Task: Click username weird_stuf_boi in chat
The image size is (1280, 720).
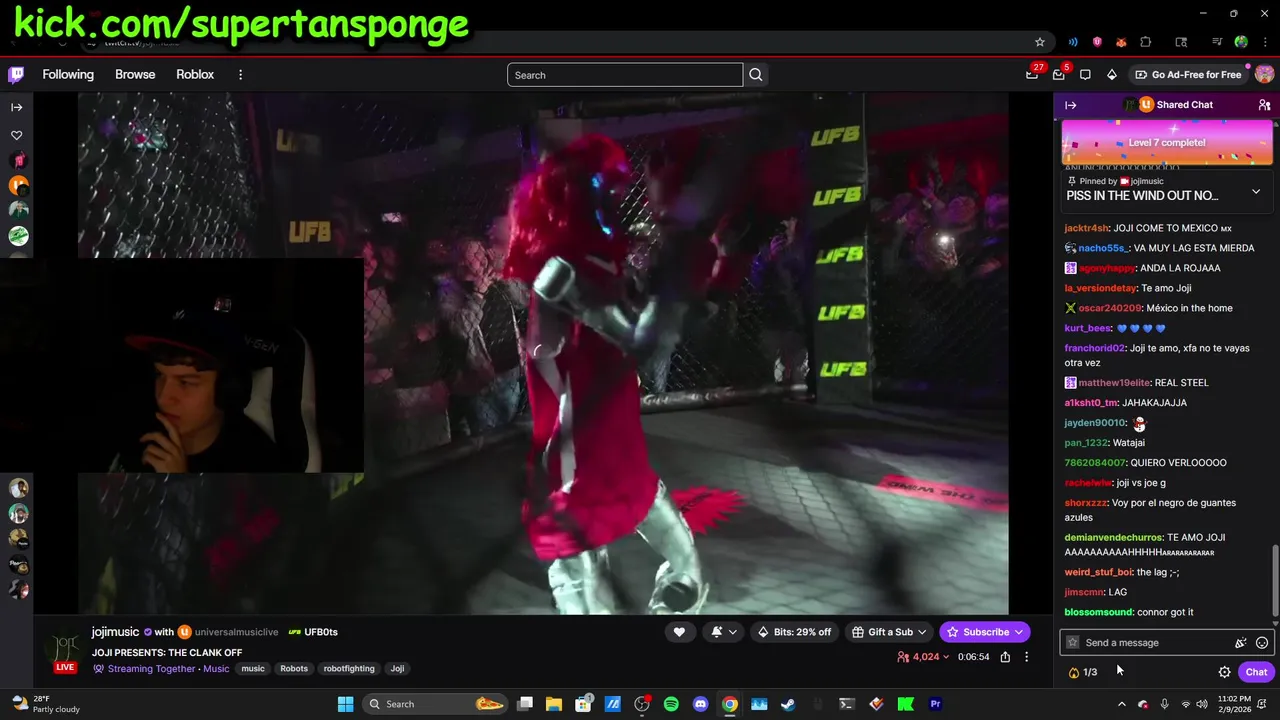Action: click(x=1098, y=572)
